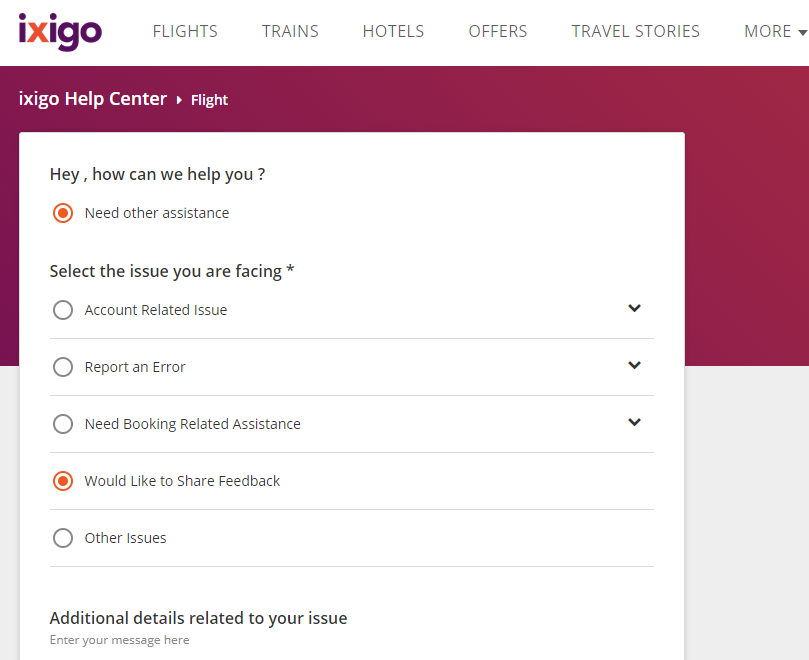Select the Need other assistance radio button
809x660 pixels.
[x=63, y=213]
